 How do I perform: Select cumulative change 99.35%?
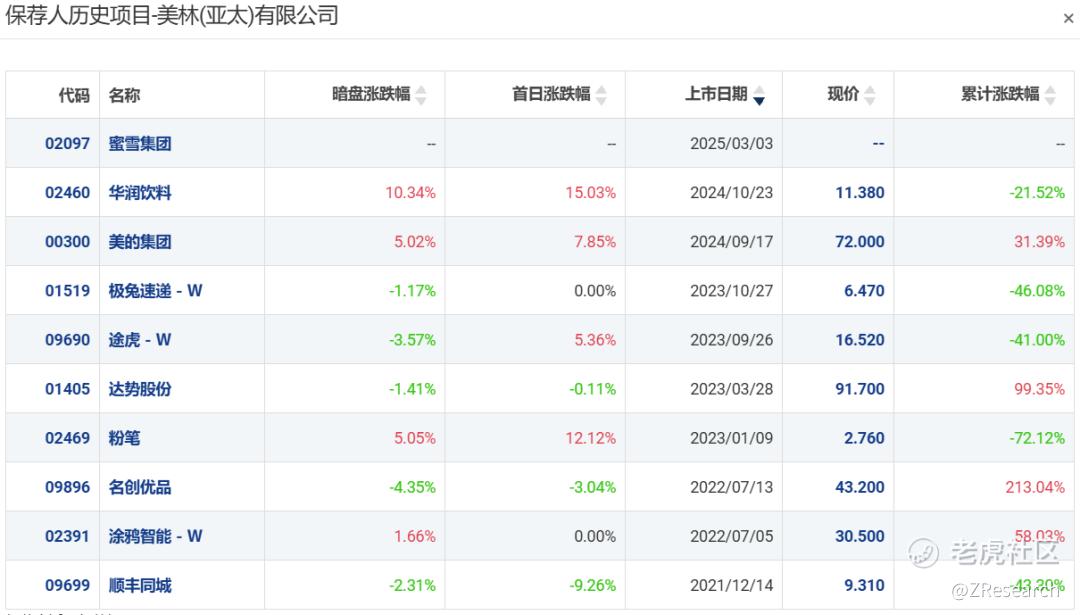point(1039,389)
